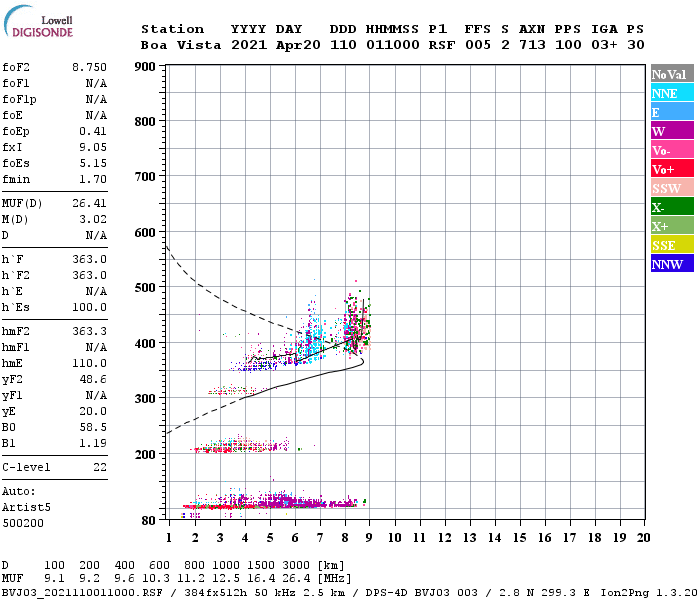Click the 011000 time value in header
700x600 pixels.
point(392,45)
